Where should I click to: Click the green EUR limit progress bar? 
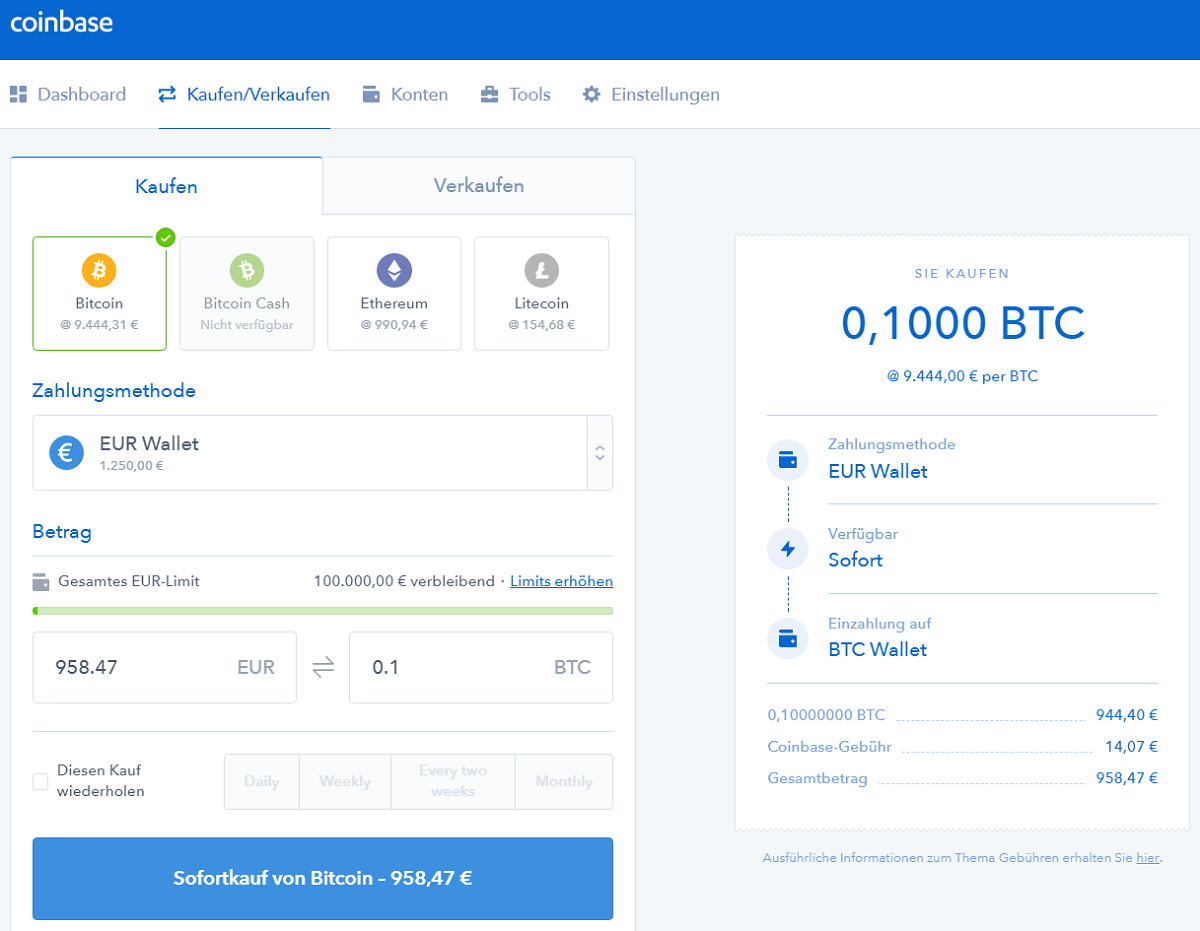click(x=323, y=611)
